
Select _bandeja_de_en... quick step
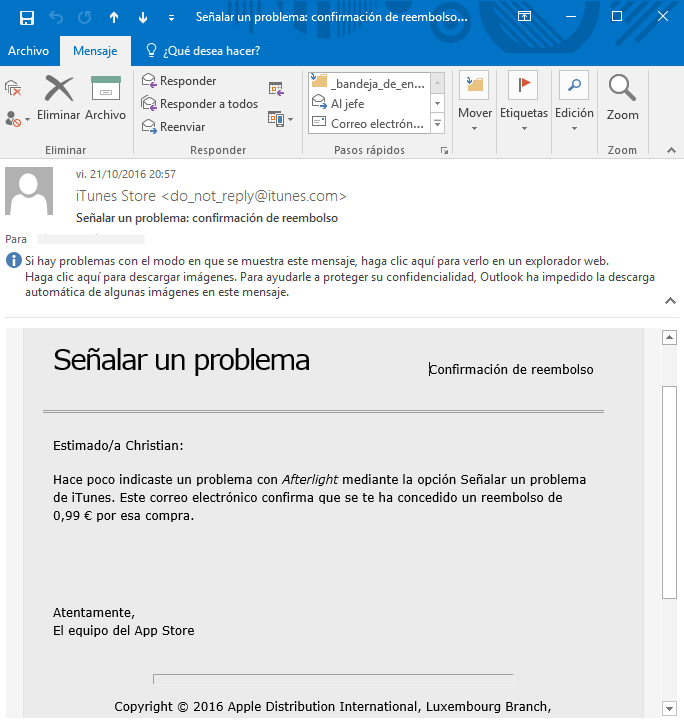pyautogui.click(x=369, y=83)
